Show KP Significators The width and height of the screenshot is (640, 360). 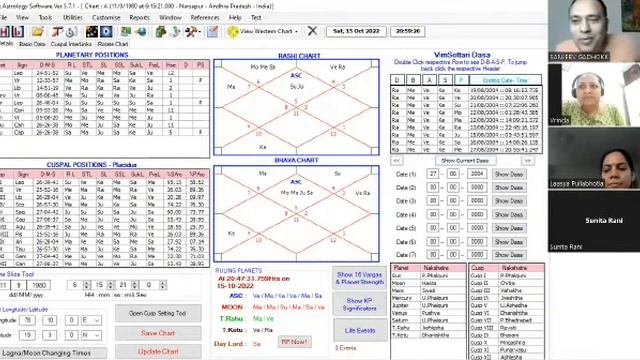click(x=360, y=304)
